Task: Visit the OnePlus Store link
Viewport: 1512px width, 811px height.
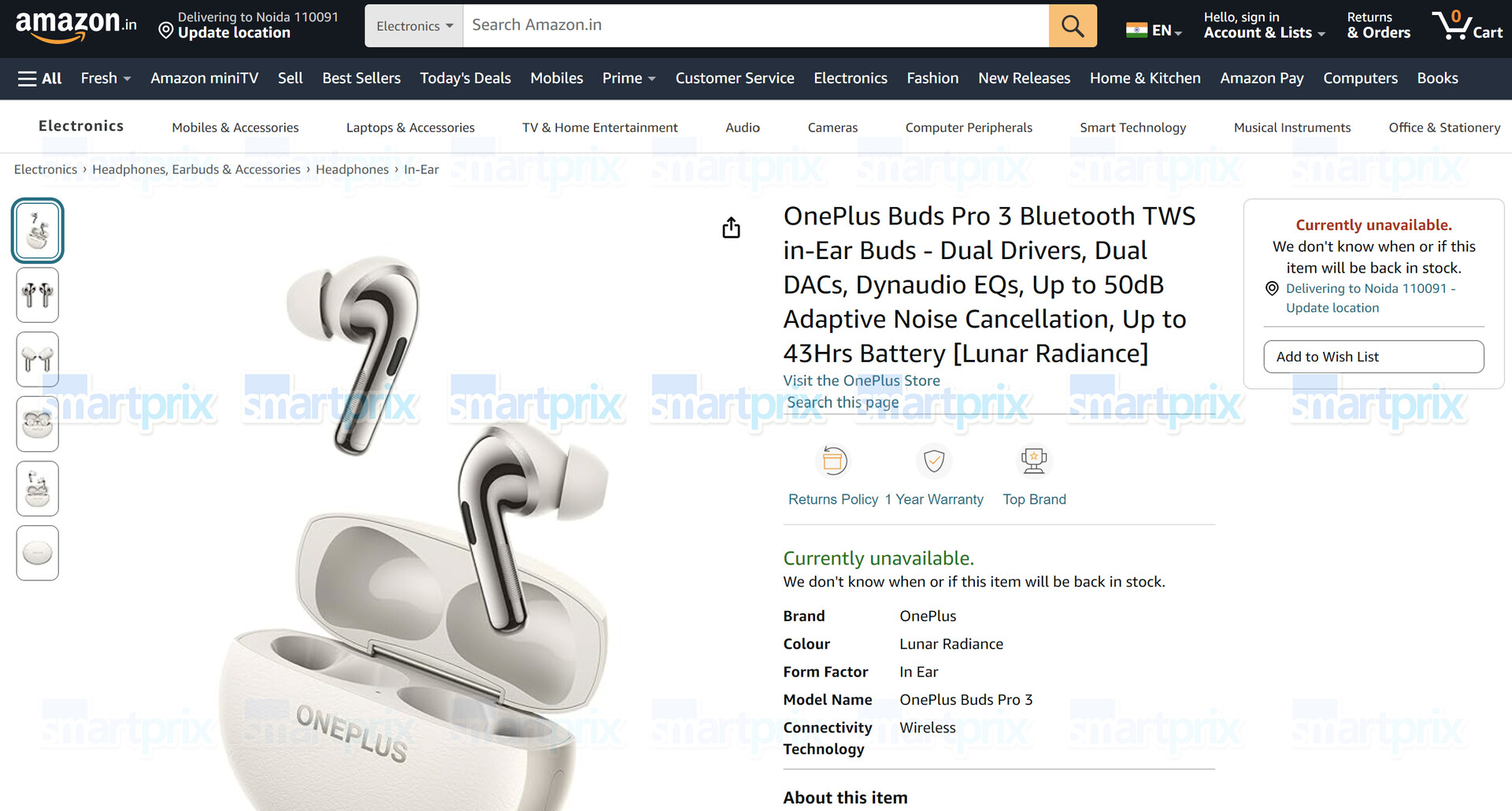Action: (x=862, y=381)
